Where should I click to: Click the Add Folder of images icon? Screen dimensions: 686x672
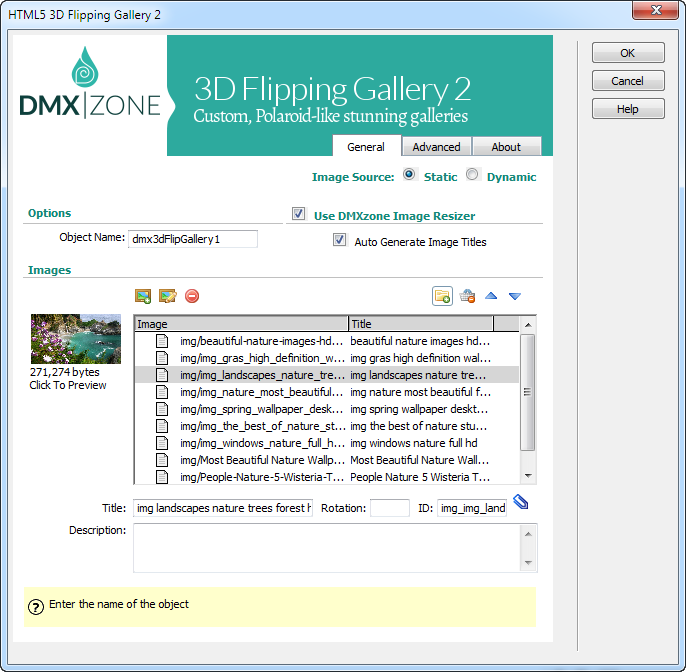(x=442, y=296)
